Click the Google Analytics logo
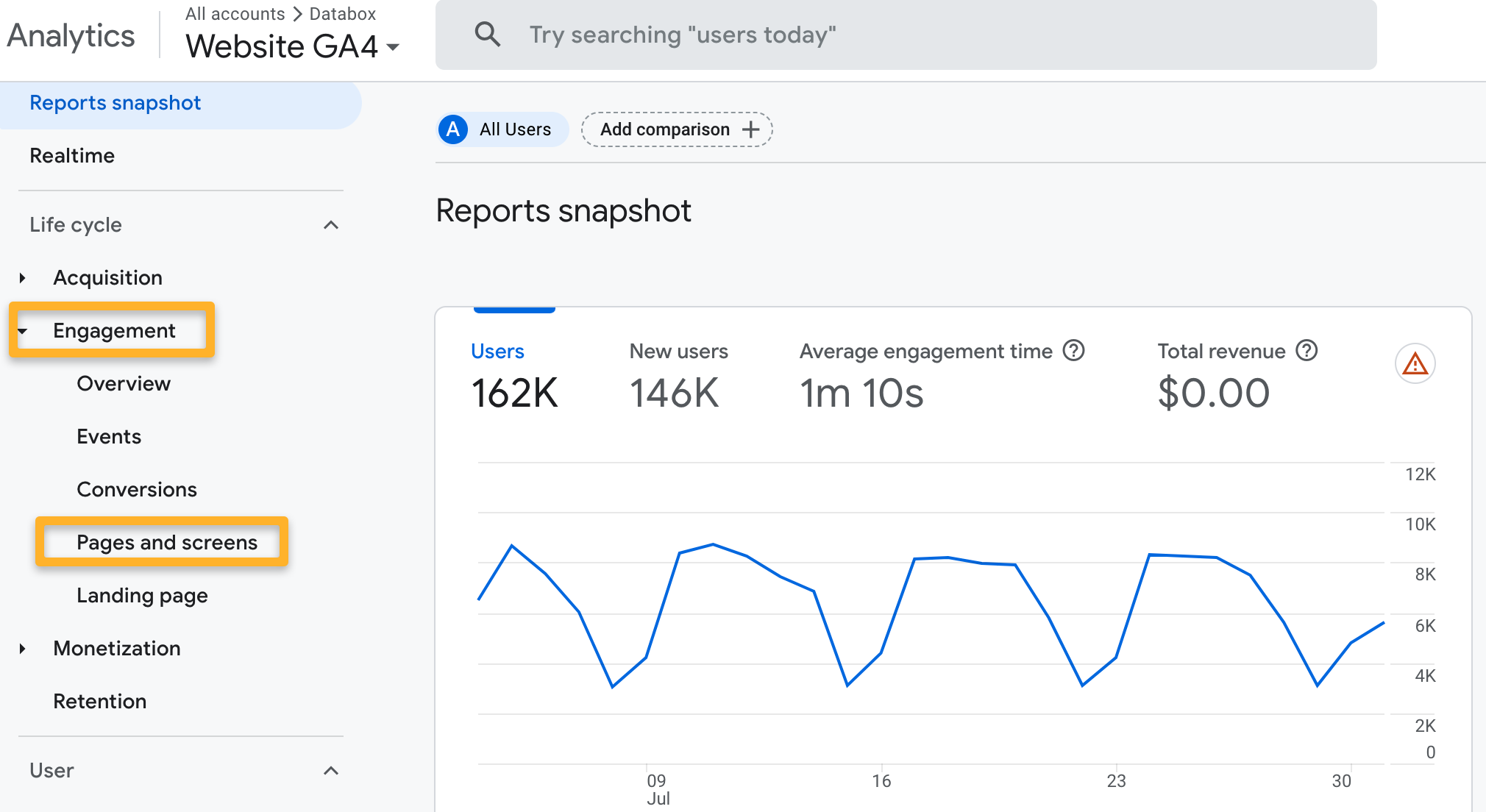This screenshot has height=812, width=1486. pyautogui.click(x=71, y=34)
